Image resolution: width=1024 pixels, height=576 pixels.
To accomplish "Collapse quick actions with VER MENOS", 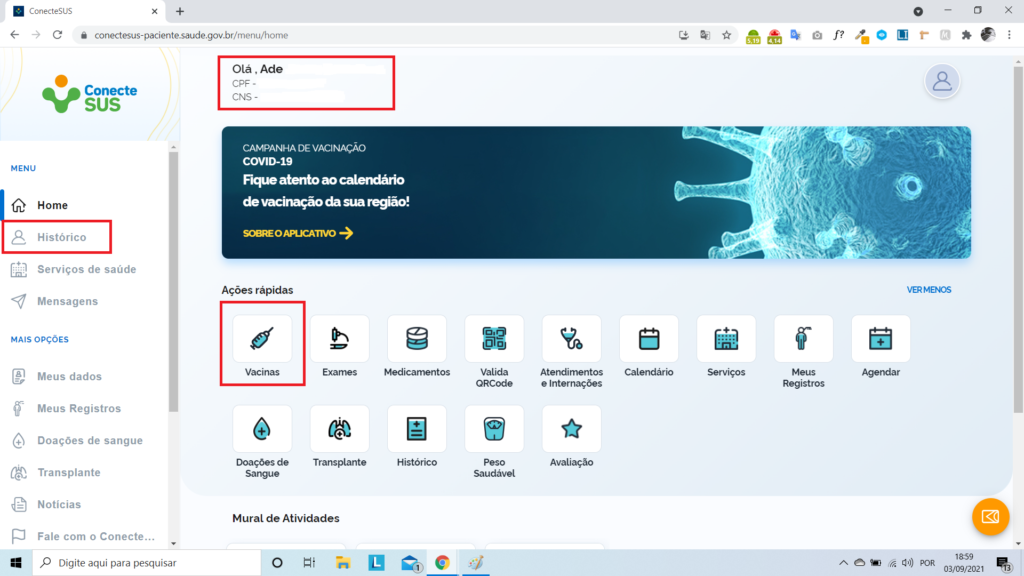I will [928, 290].
